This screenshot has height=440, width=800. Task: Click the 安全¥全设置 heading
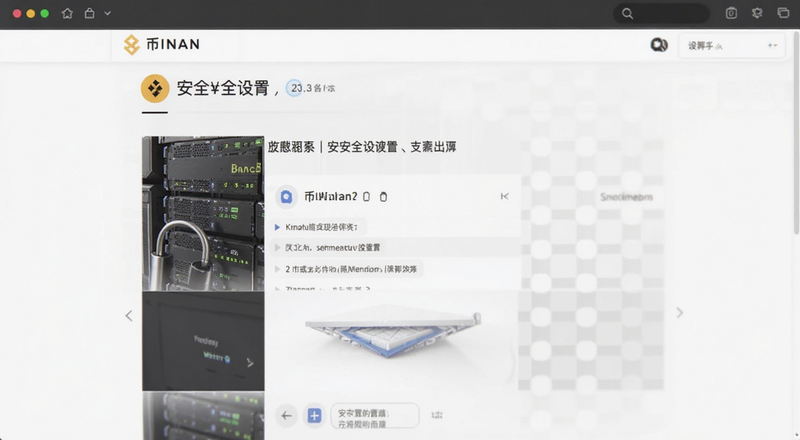tap(223, 88)
